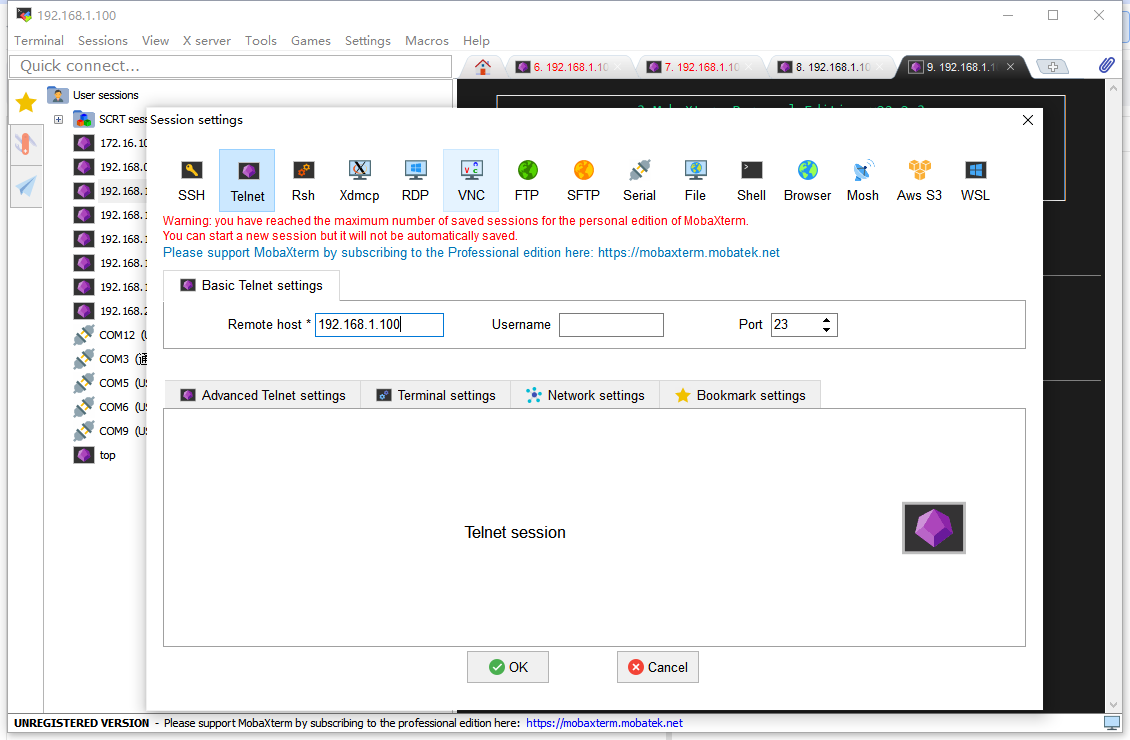Open the Terminal menu
This screenshot has height=740, width=1130.
click(39, 40)
